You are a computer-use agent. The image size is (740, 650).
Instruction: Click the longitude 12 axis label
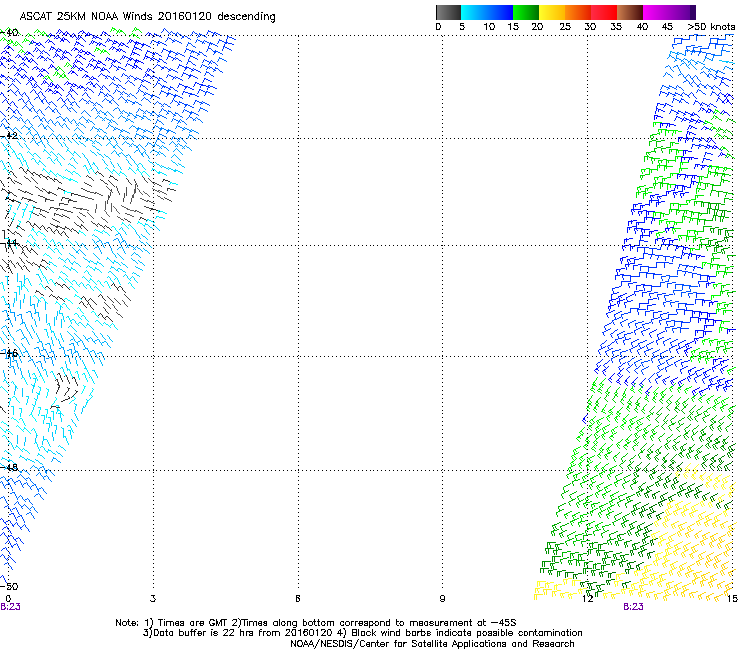(588, 599)
